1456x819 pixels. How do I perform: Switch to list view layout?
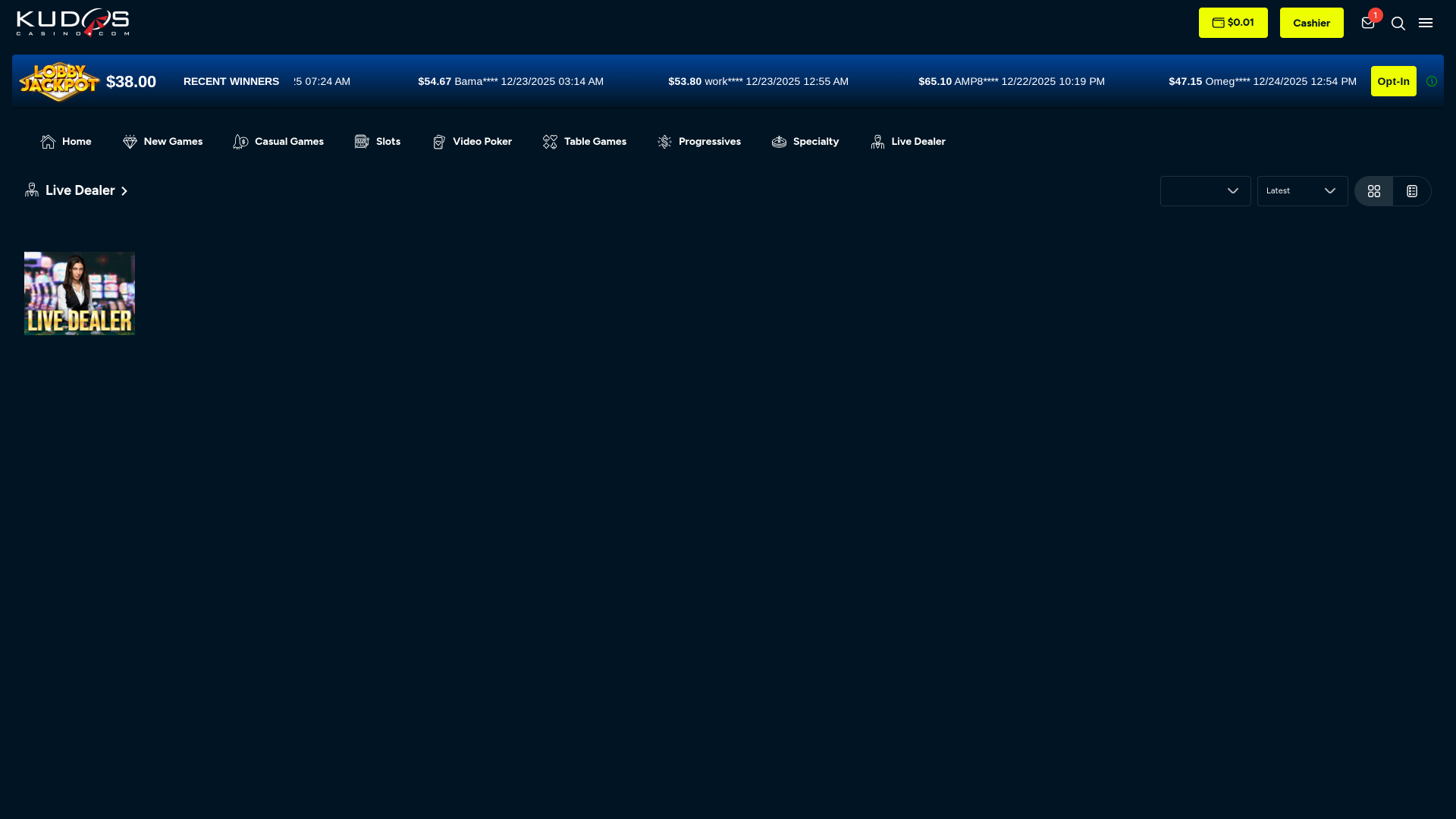tap(1412, 191)
